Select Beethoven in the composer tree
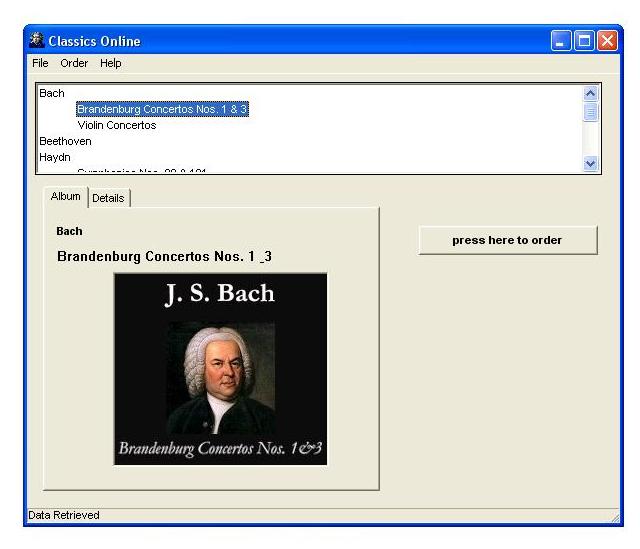The width and height of the screenshot is (640, 549). coord(65,141)
